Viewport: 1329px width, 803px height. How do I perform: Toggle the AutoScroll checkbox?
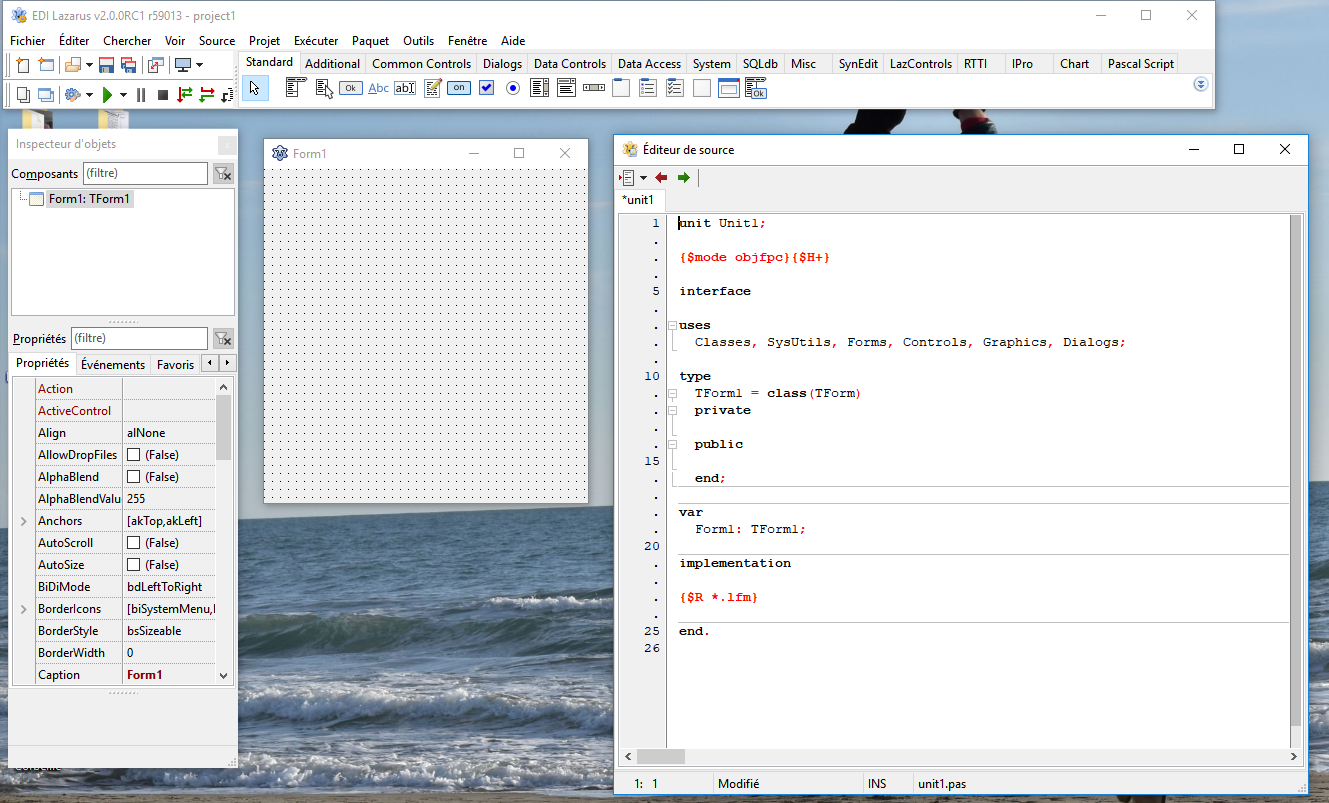[x=133, y=543]
